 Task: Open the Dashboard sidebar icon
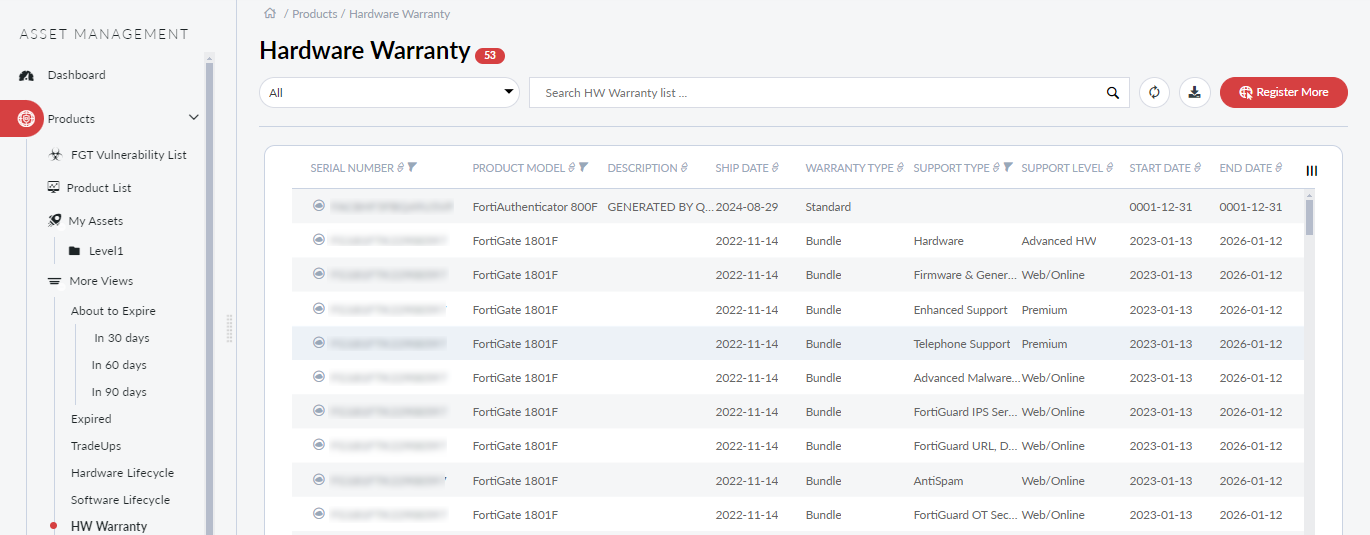coord(27,75)
